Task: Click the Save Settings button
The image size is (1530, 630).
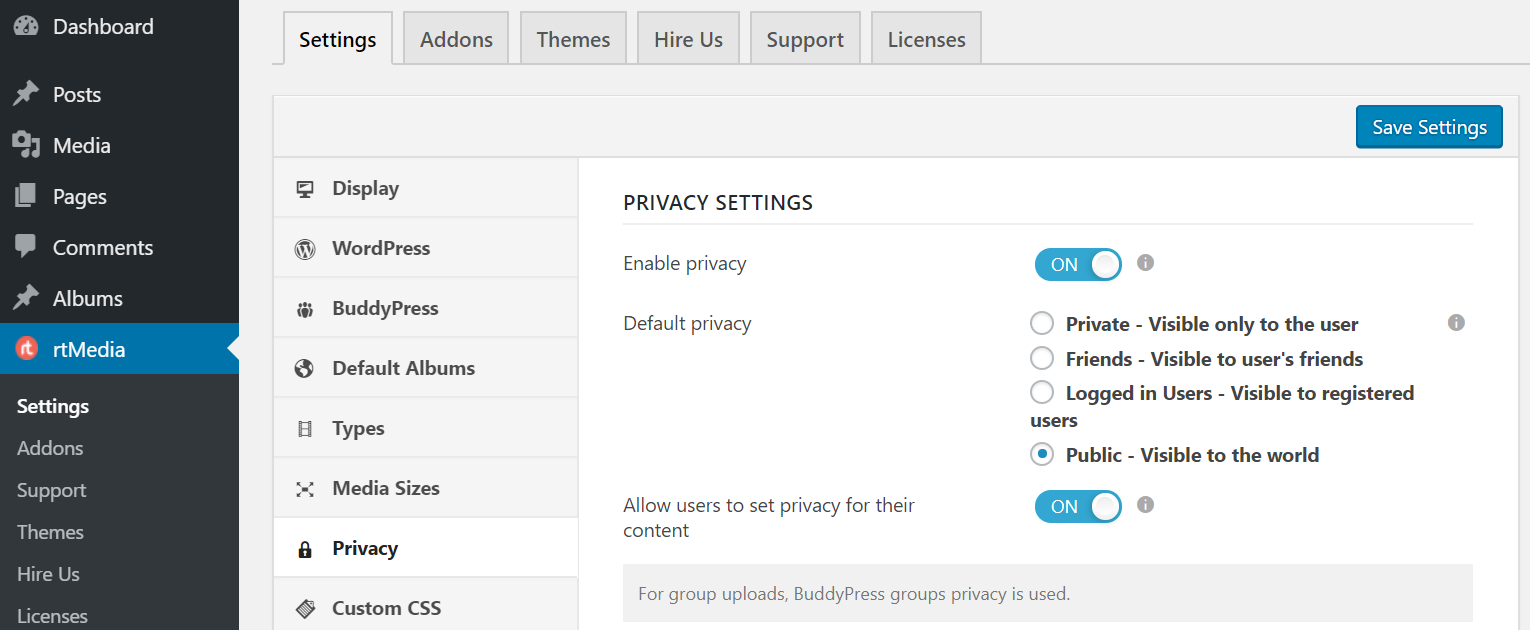Action: pyautogui.click(x=1429, y=127)
